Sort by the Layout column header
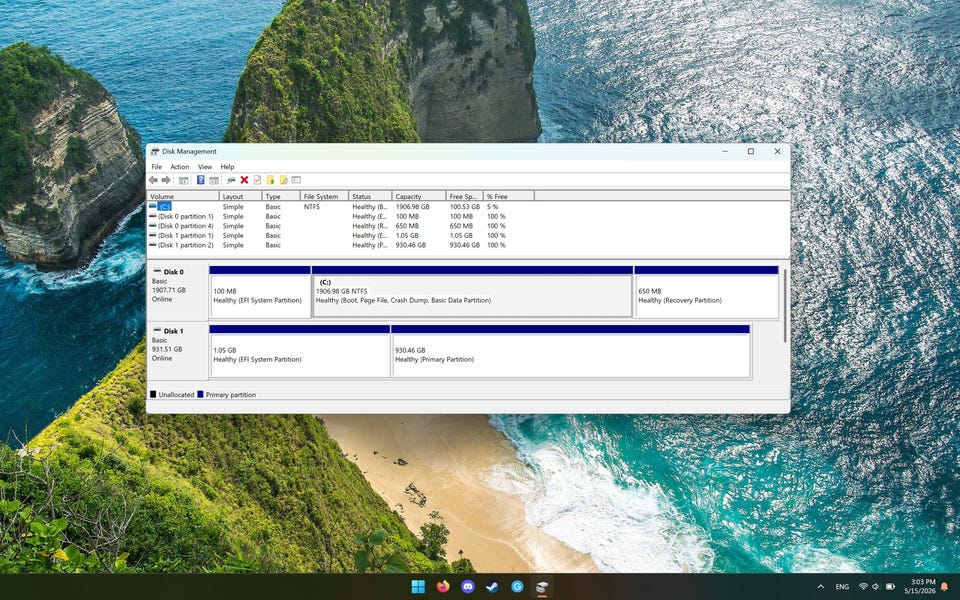 [241, 197]
